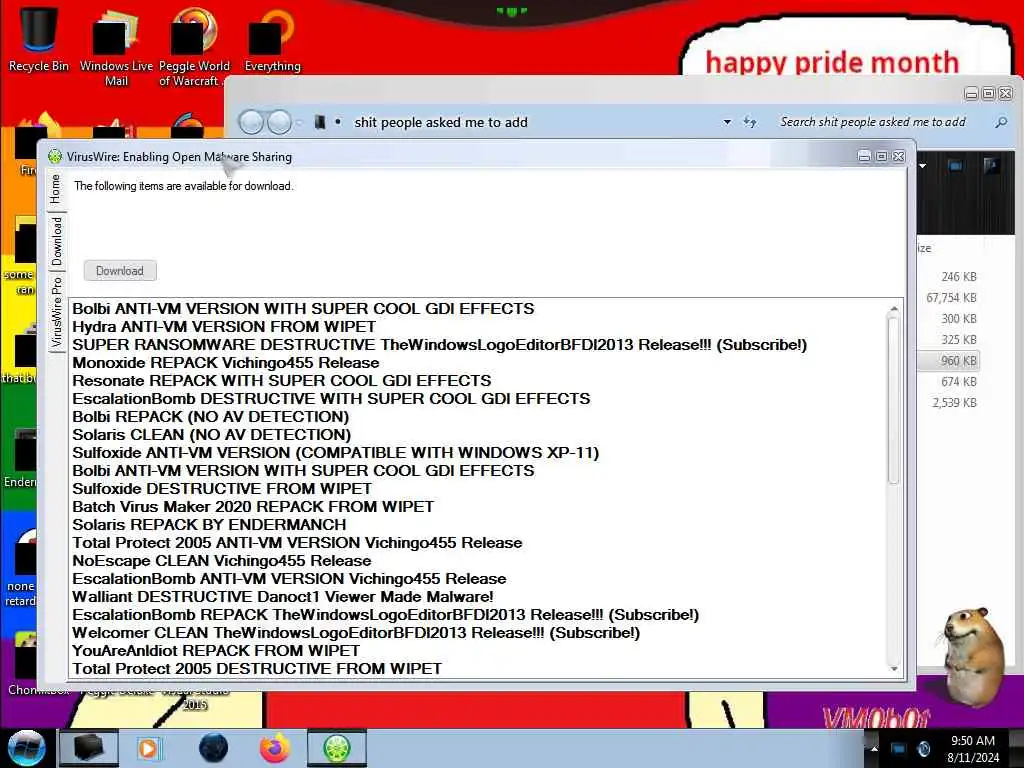Open the Explorer view options dropdown arrow
The height and width of the screenshot is (768, 1024).
pos(922,166)
